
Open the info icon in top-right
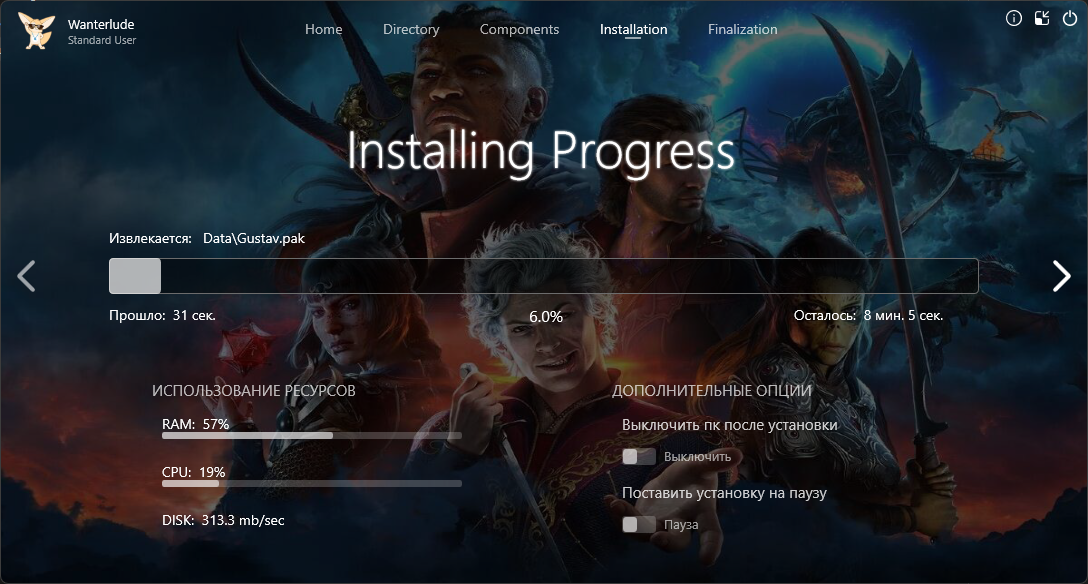click(x=1014, y=18)
